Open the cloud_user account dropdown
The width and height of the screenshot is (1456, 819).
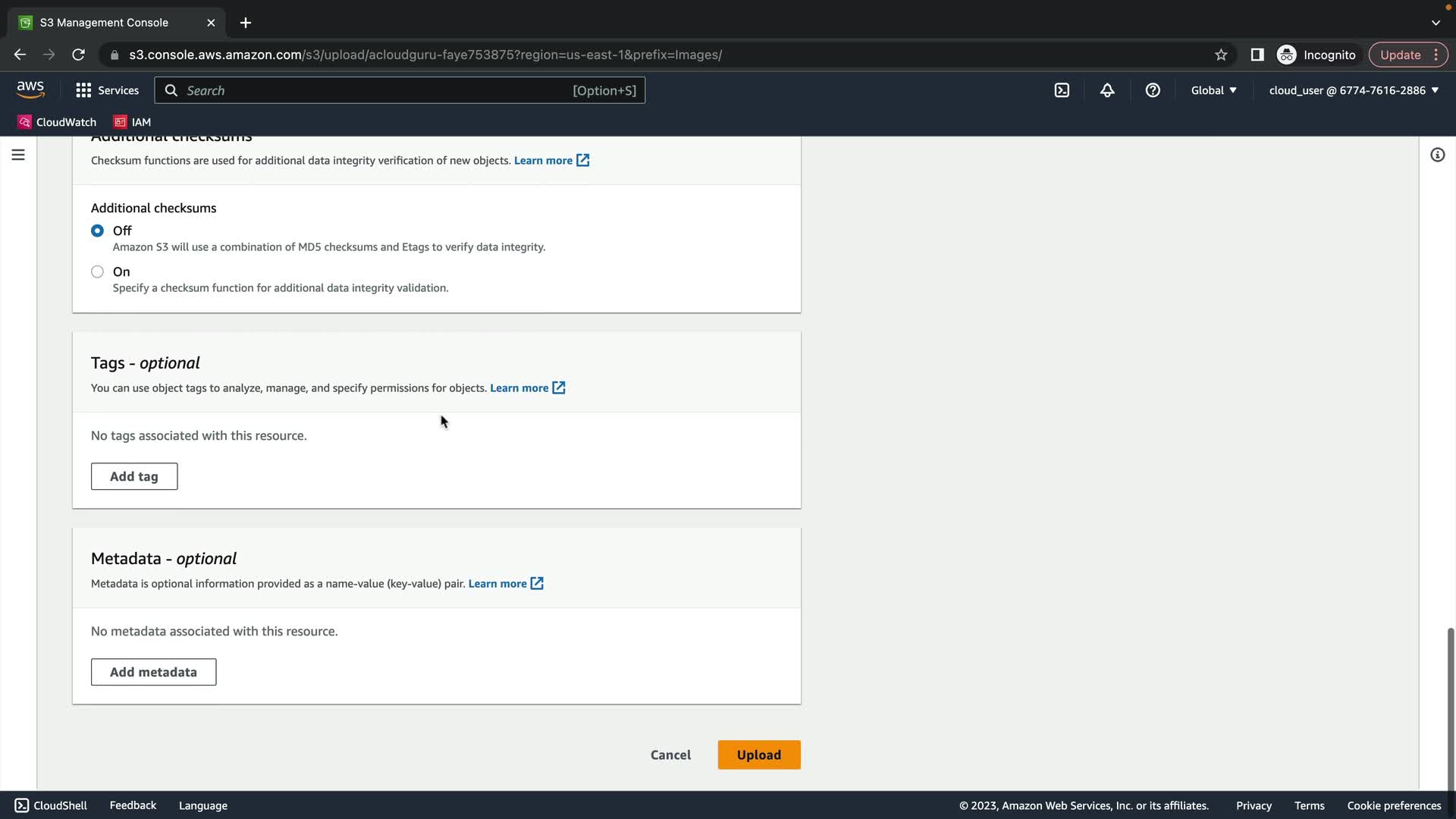pyautogui.click(x=1354, y=90)
